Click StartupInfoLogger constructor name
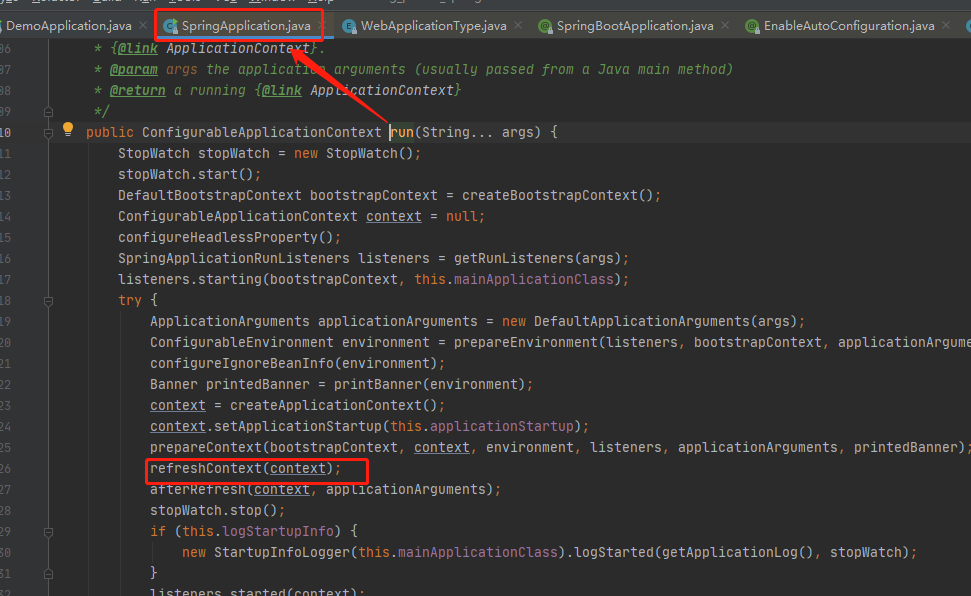 click(x=282, y=553)
